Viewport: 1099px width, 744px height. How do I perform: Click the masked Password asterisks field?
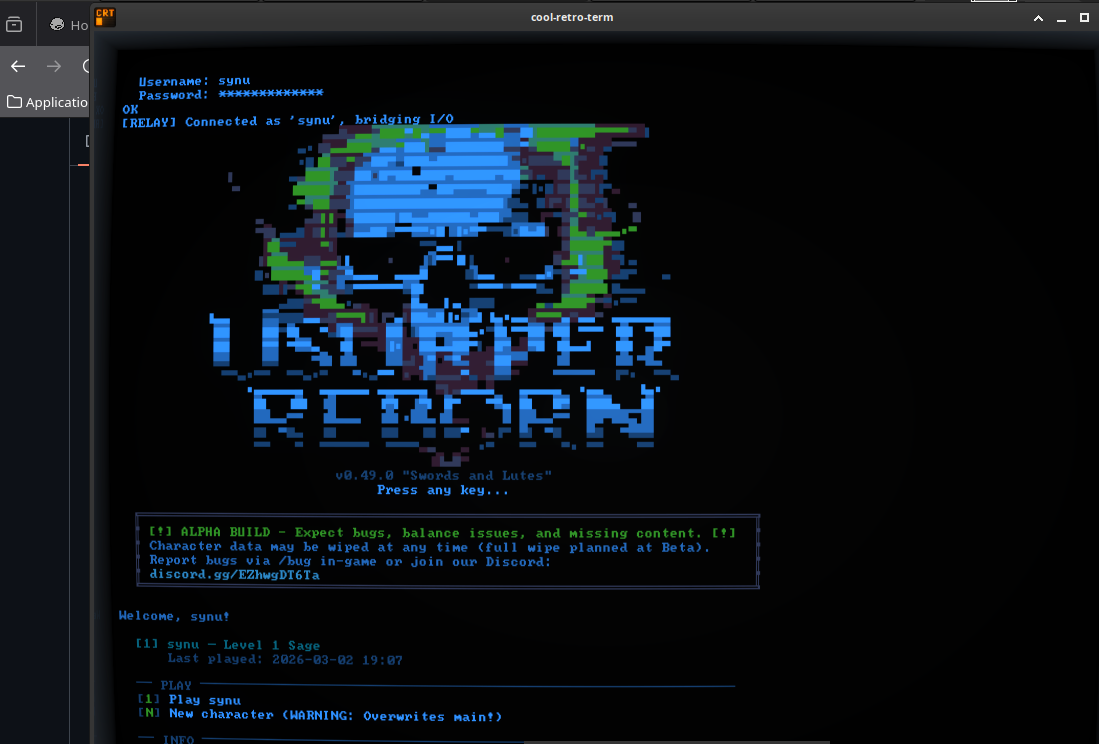270,94
